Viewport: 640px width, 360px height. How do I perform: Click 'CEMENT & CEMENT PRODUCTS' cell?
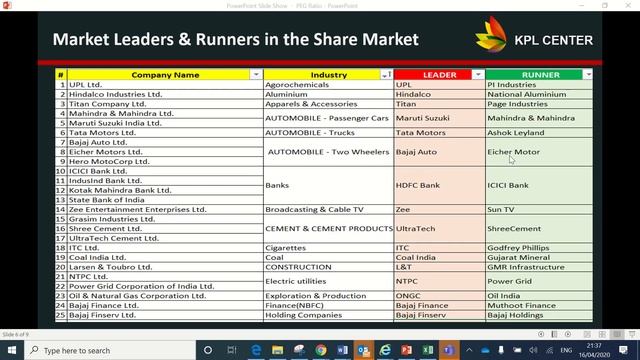(329, 229)
